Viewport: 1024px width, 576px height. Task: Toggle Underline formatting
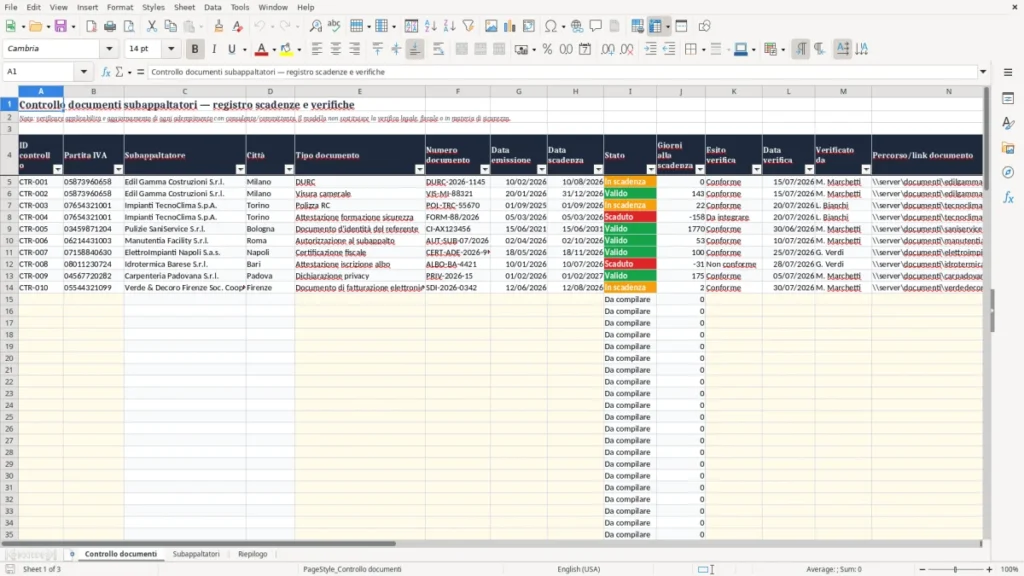coord(231,49)
